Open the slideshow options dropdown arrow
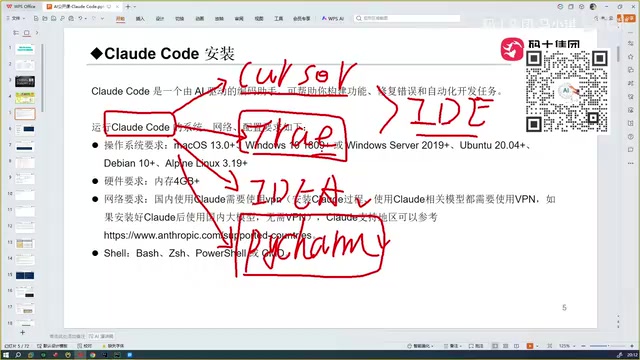 pyautogui.click(x=536, y=346)
